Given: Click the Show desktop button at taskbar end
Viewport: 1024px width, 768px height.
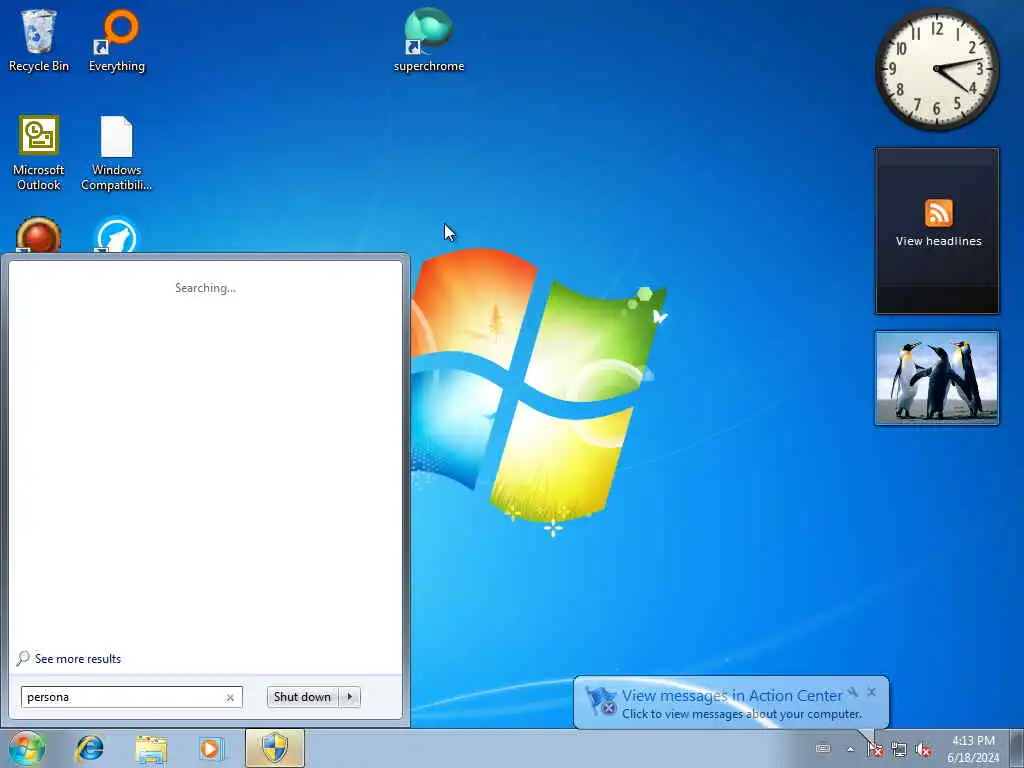Looking at the screenshot, I should pyautogui.click(x=1017, y=748).
